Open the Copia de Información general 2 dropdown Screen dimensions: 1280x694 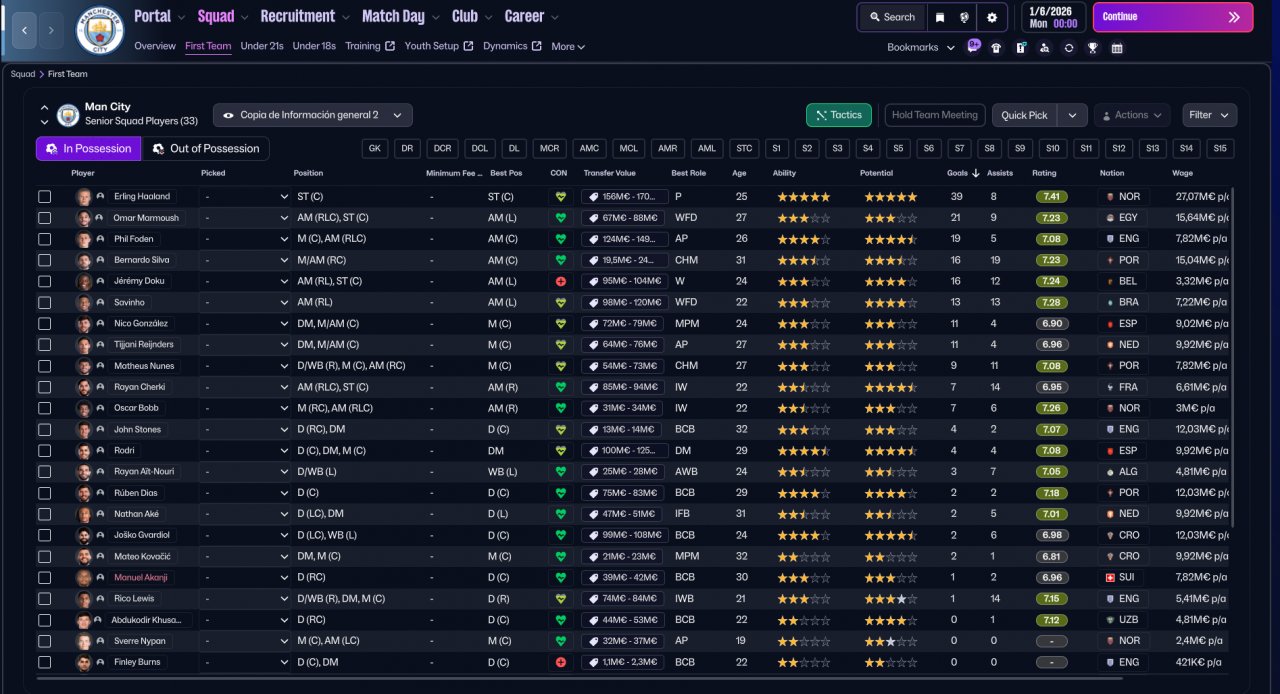(313, 115)
